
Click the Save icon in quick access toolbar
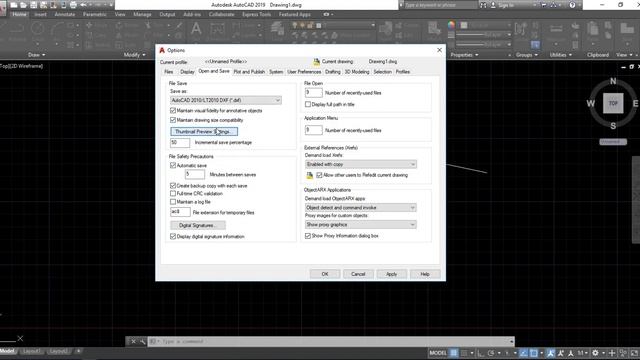tap(33, 5)
